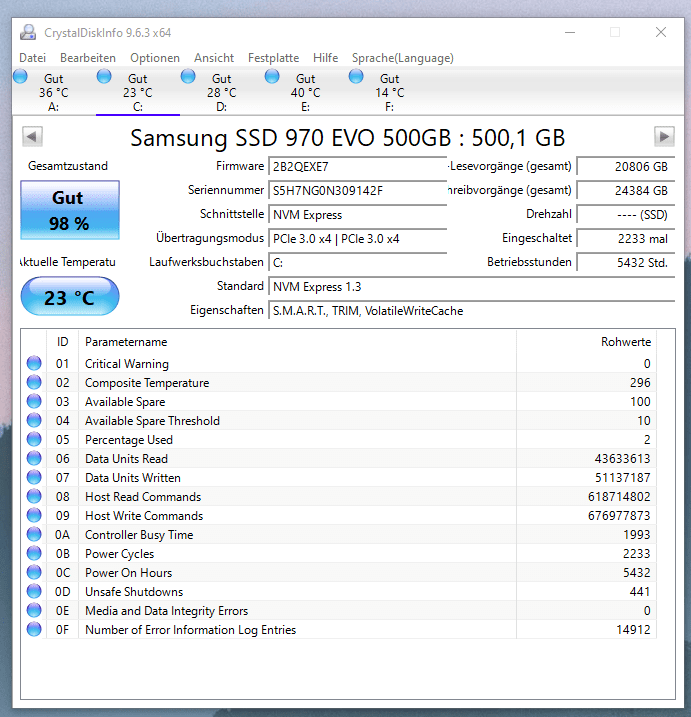Image resolution: width=691 pixels, height=717 pixels.
Task: Click total reads value 20806 GB
Action: 626,166
